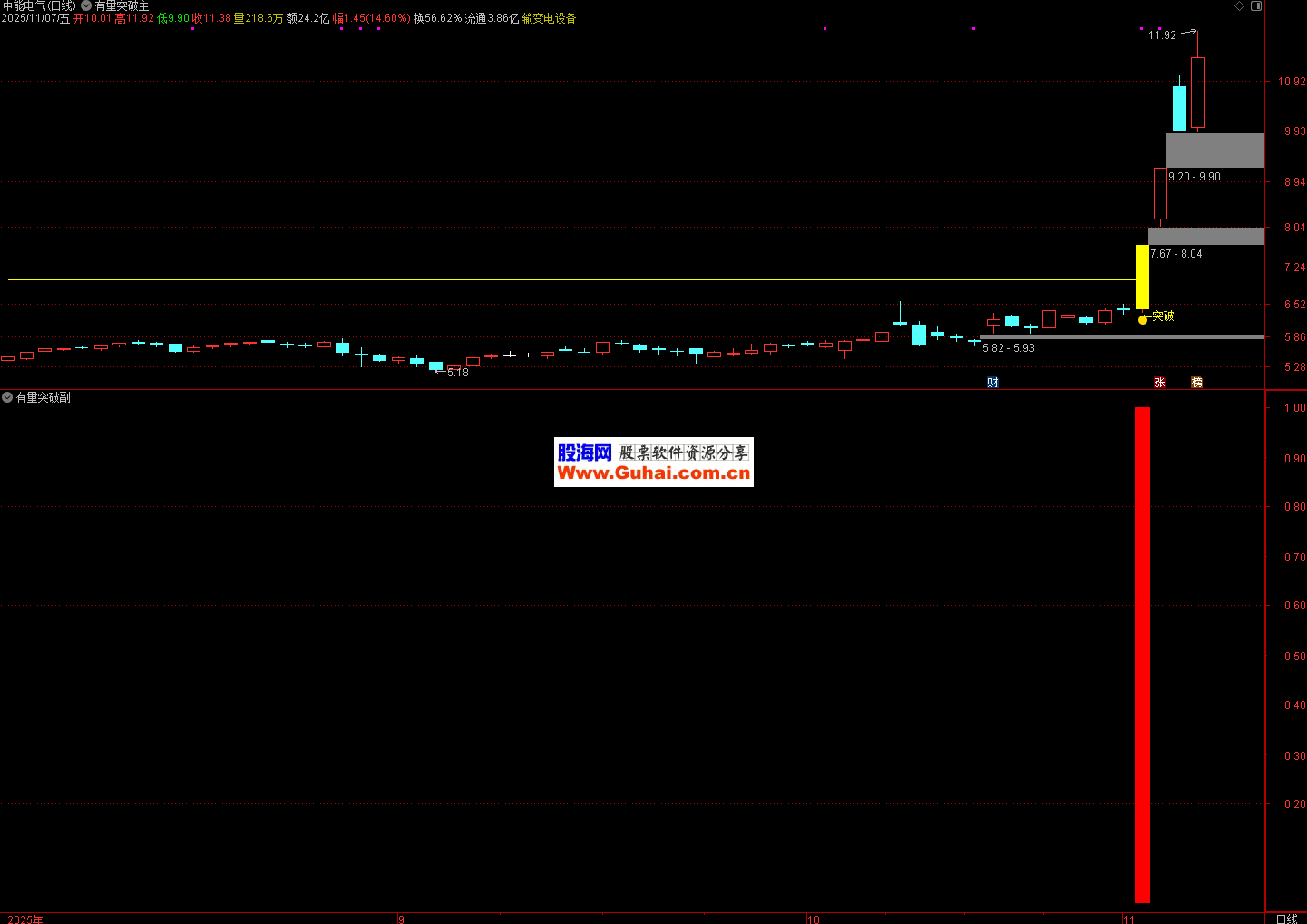
Task: Click the 榜 ranking marker icon
Action: click(x=1196, y=383)
